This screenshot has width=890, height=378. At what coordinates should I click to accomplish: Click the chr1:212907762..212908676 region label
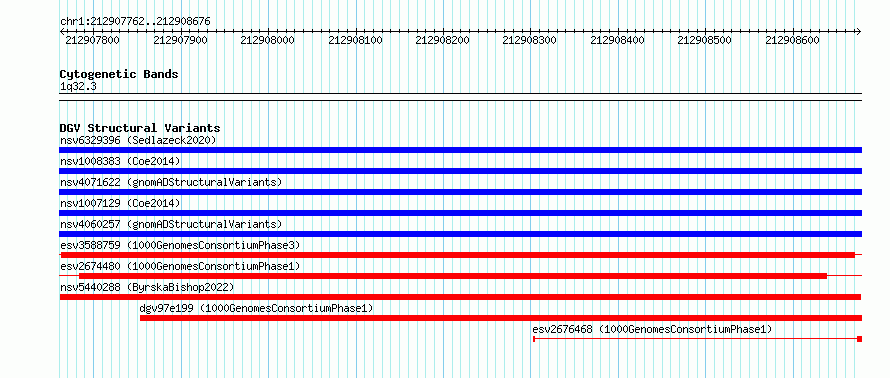pyautogui.click(x=135, y=22)
